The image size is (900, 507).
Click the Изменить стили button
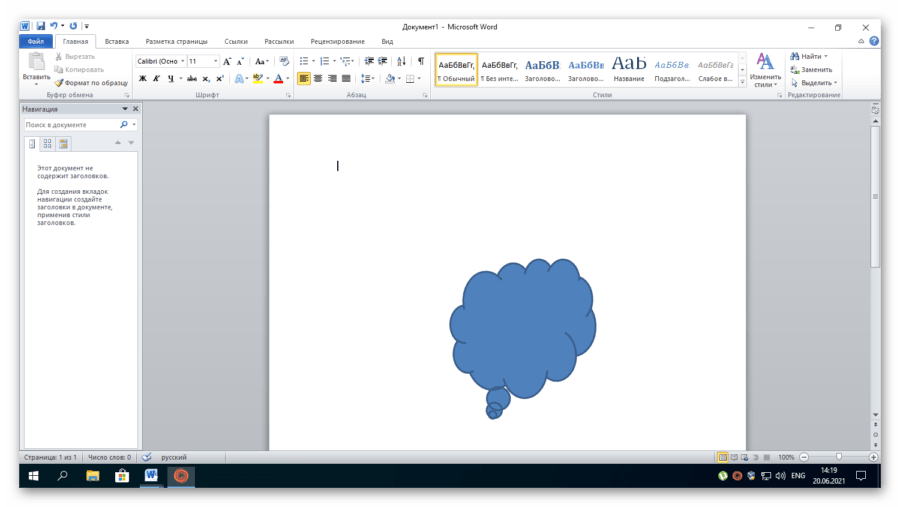coord(765,70)
